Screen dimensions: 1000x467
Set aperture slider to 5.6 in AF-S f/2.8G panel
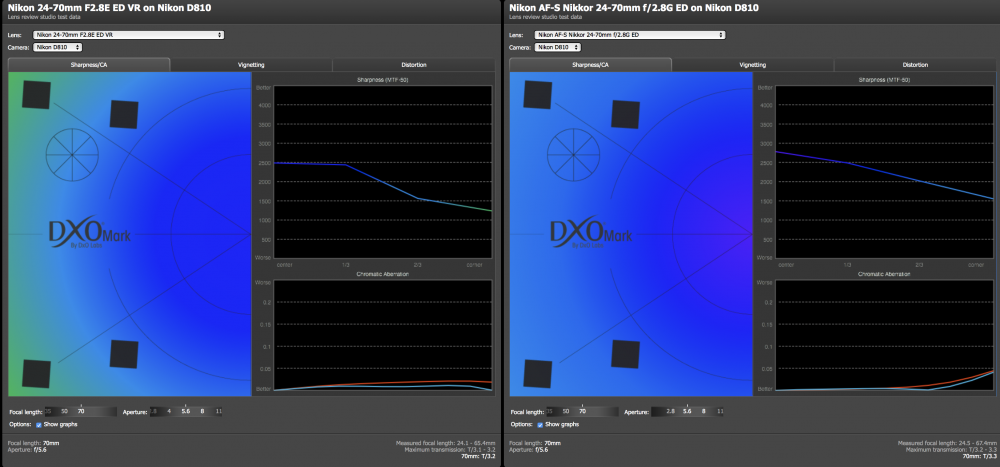[x=687, y=412]
